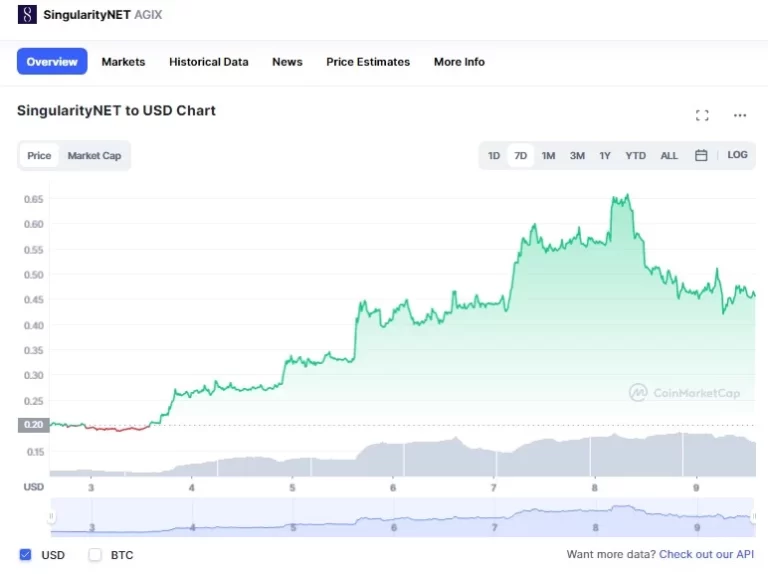Click the 0.55 y-axis label
This screenshot has height=574, width=768.
[x=34, y=250]
